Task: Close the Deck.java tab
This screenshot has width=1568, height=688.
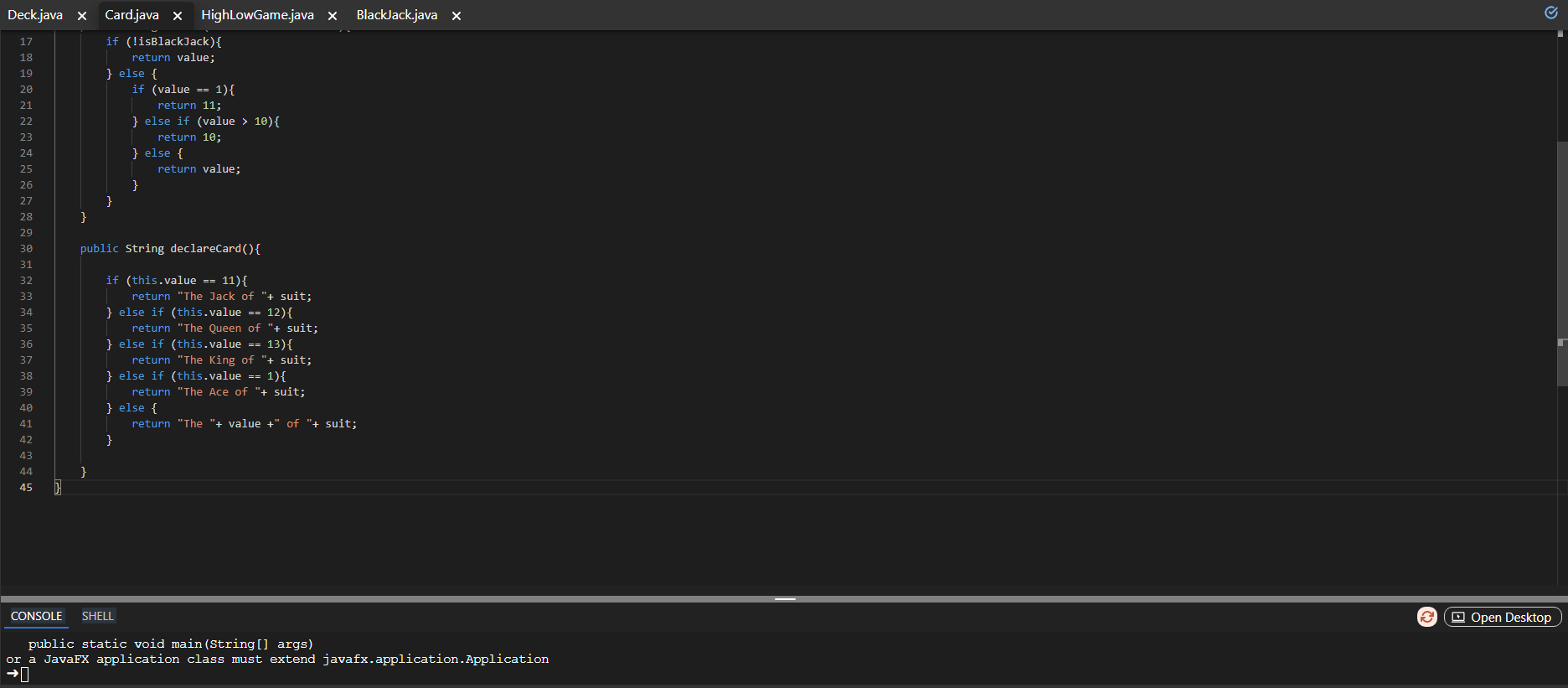Action: [x=82, y=16]
